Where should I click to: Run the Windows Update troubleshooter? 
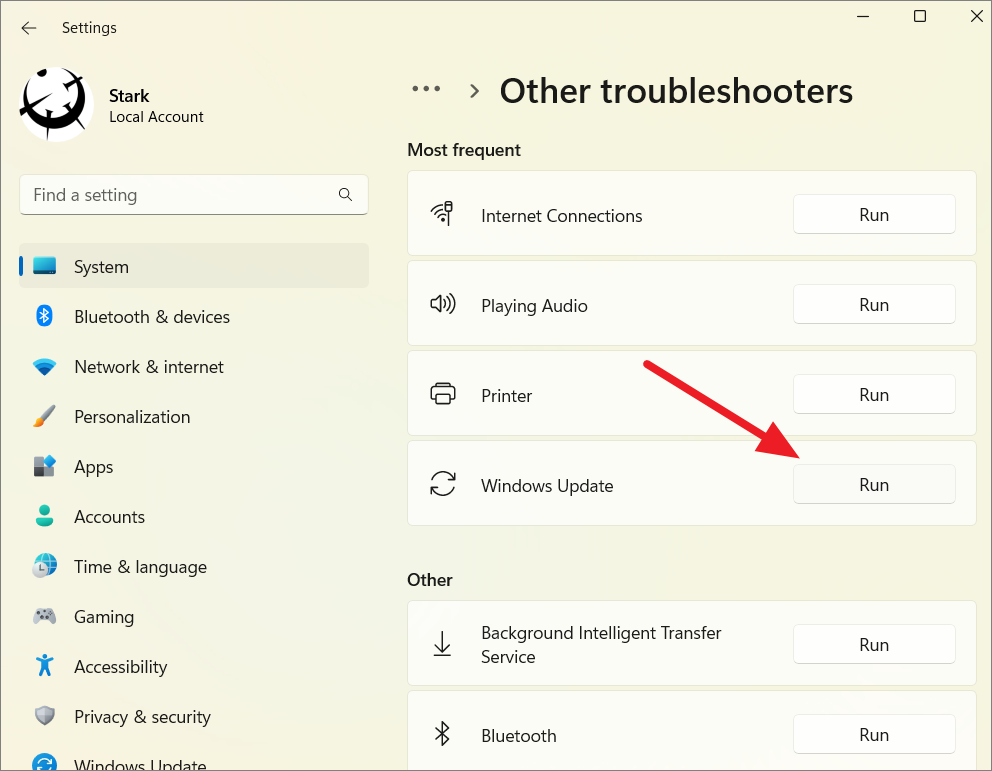tap(874, 484)
